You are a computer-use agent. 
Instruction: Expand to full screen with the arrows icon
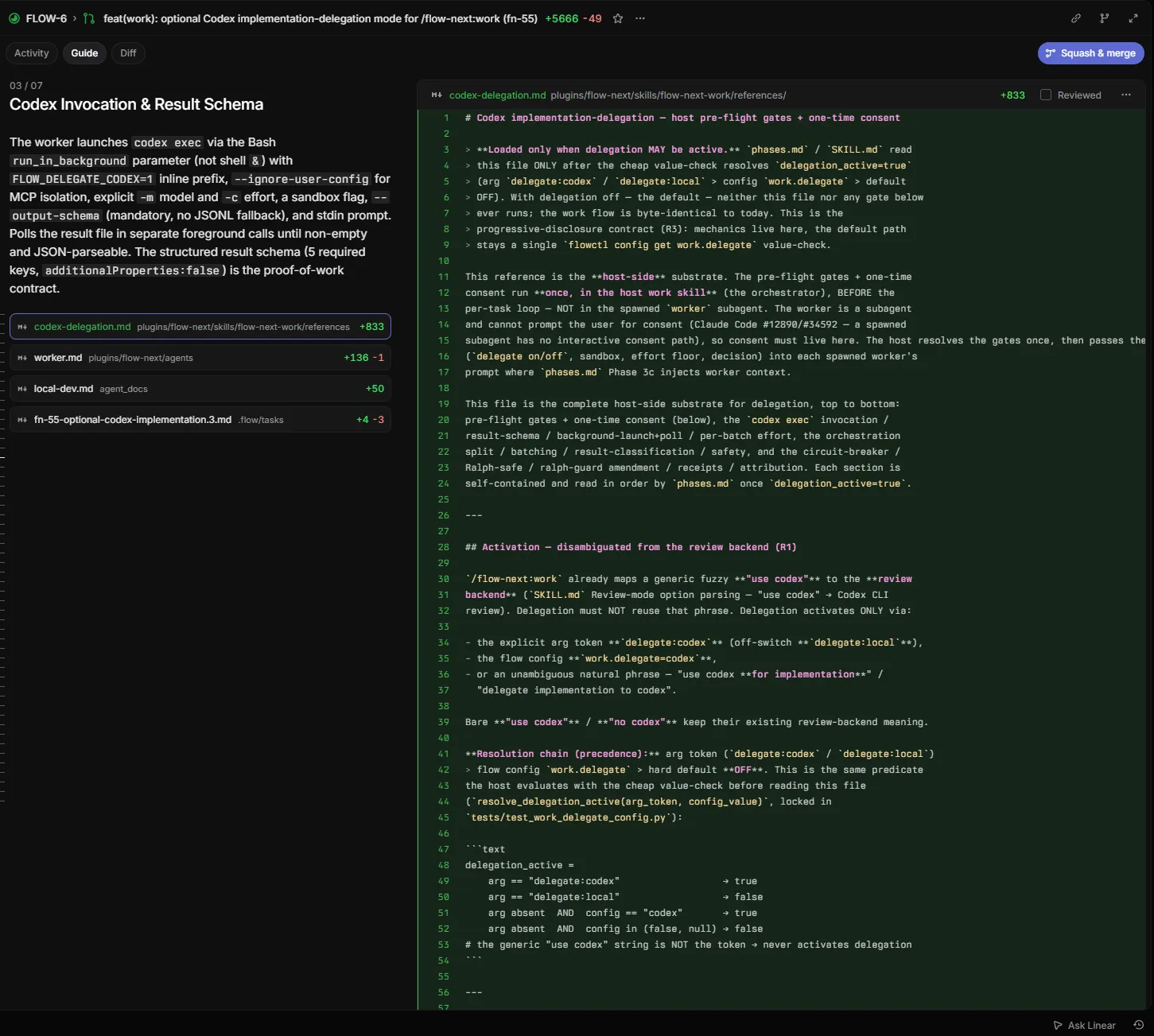tap(1133, 18)
